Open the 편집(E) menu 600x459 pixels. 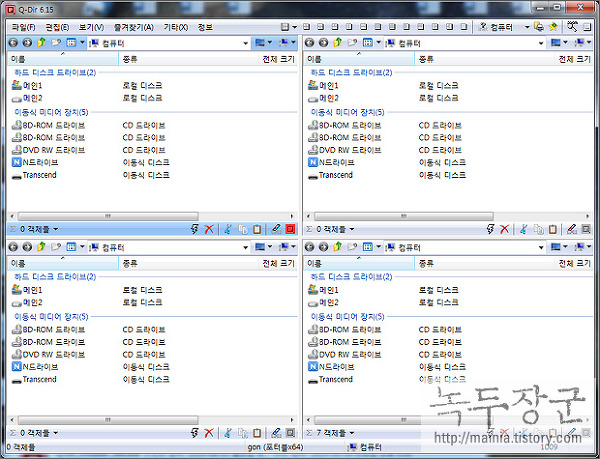(57, 27)
